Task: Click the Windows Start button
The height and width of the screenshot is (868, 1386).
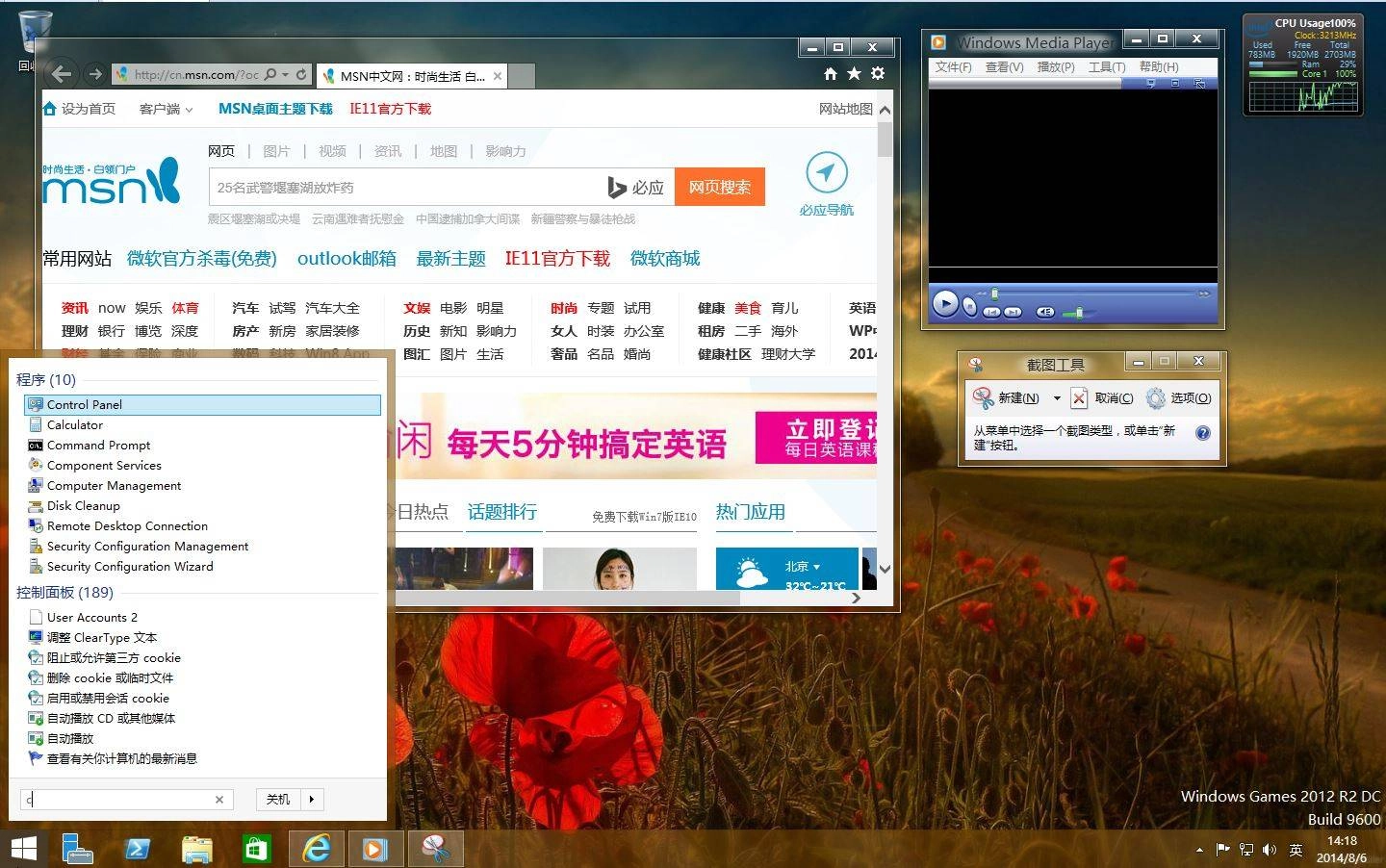Action: tap(23, 849)
